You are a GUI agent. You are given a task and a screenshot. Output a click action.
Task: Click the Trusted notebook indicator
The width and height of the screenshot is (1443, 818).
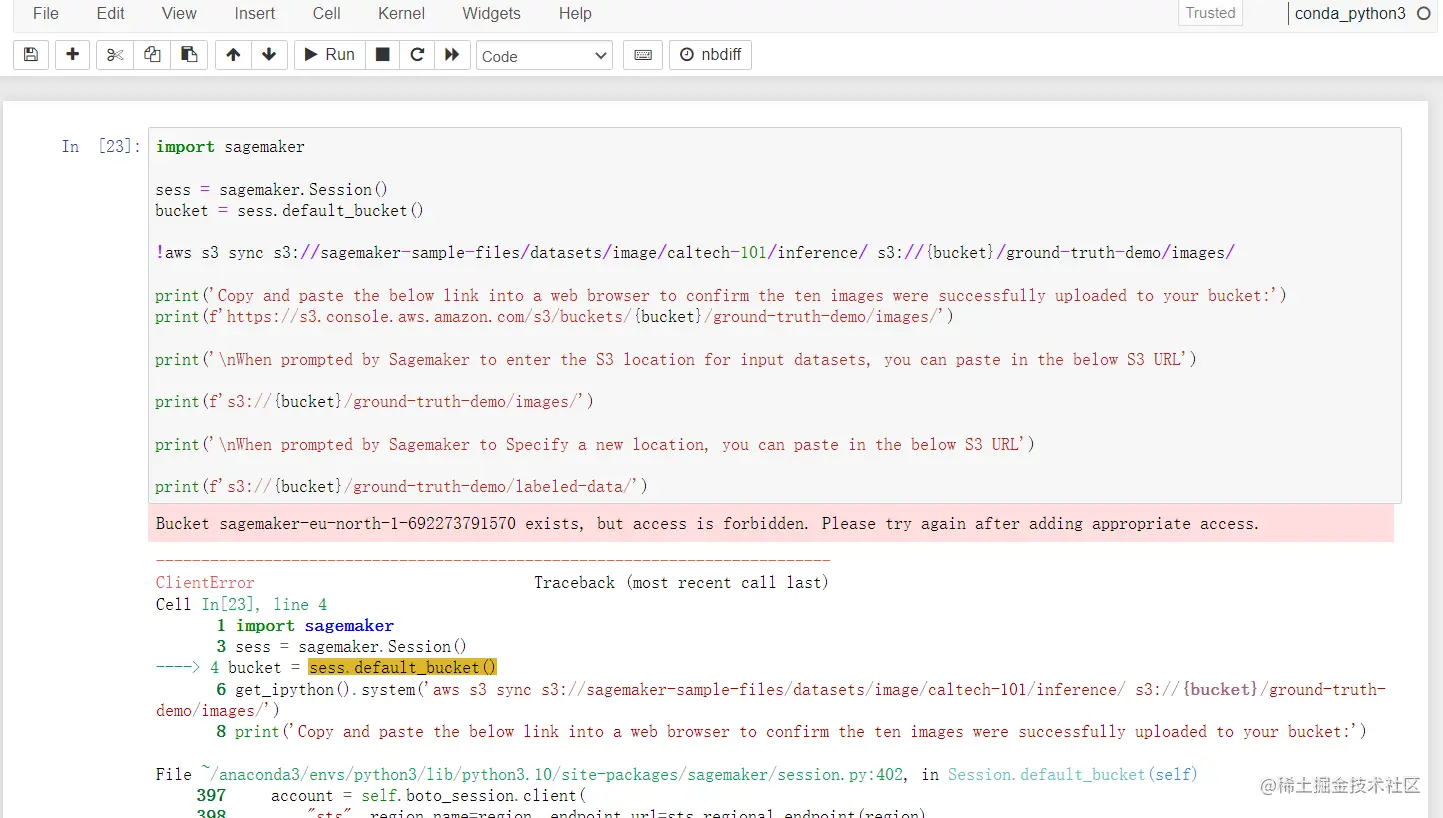pos(1210,13)
